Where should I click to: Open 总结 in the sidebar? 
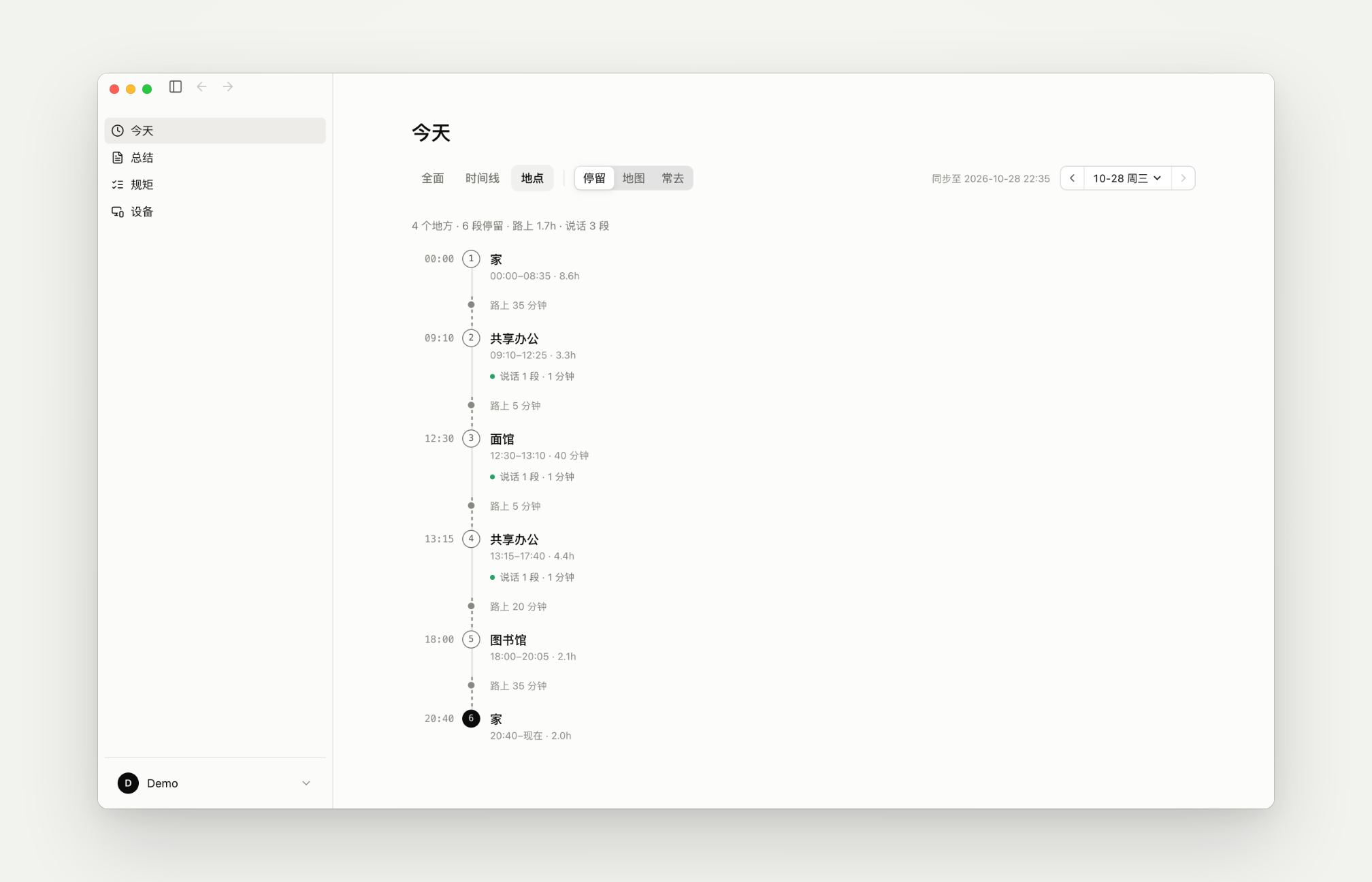coord(215,158)
